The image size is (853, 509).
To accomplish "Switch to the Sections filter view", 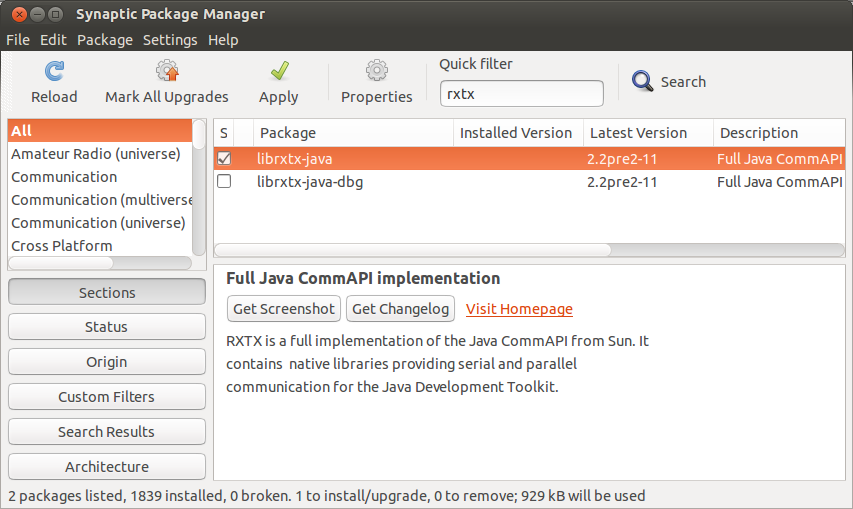I will tap(107, 292).
